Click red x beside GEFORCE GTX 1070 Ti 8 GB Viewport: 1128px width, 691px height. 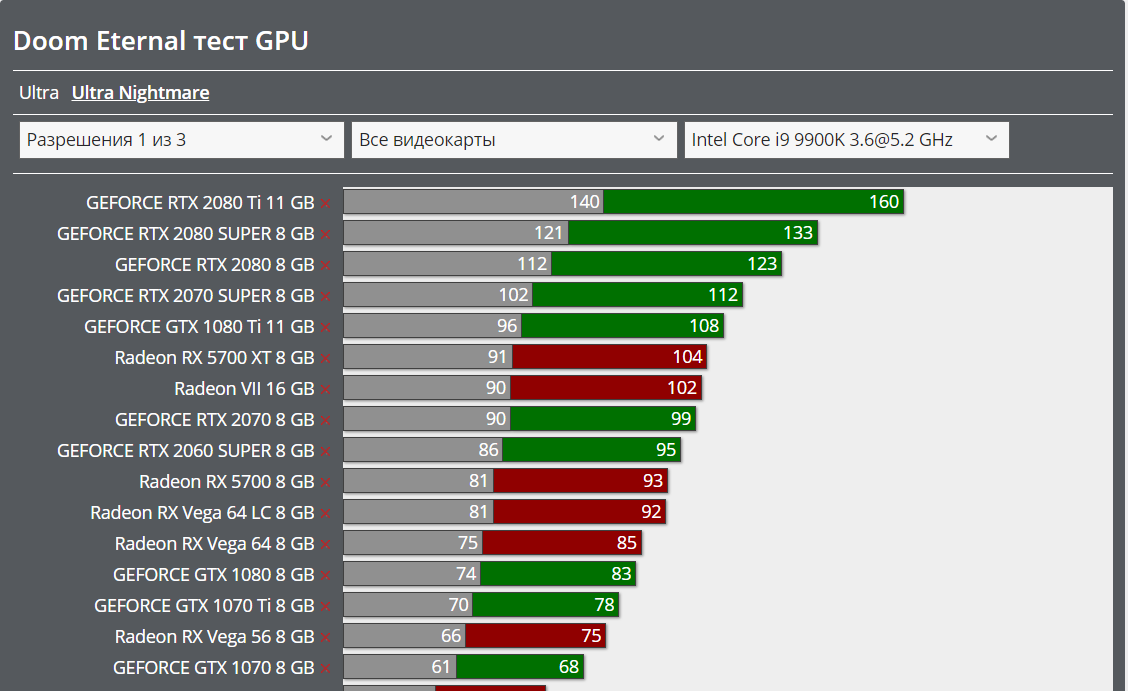point(325,606)
